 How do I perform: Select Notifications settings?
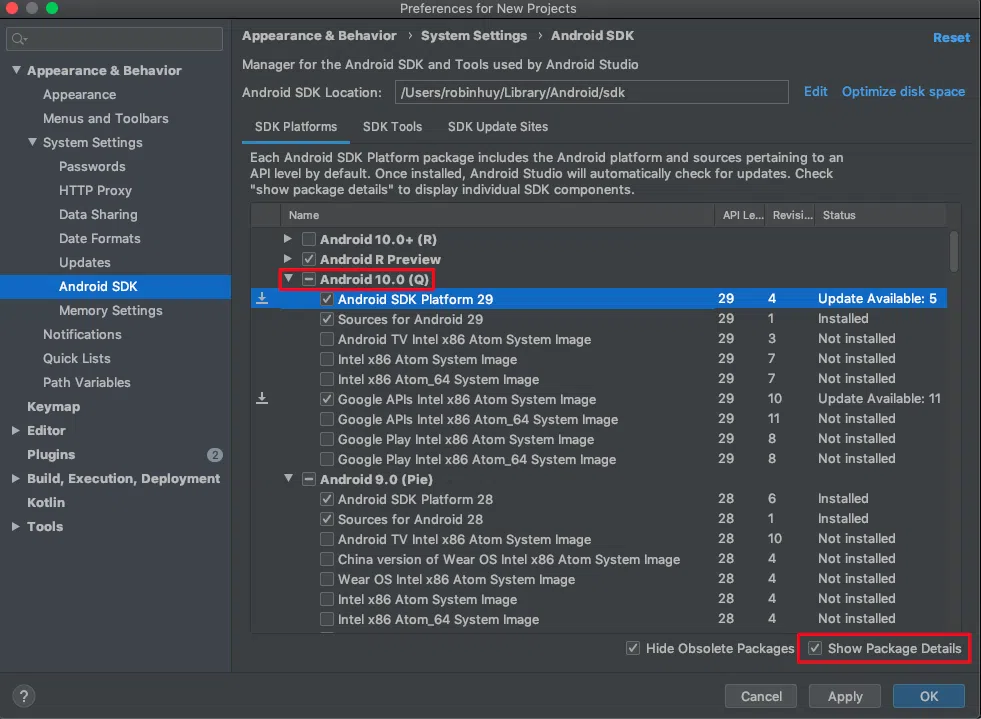tap(82, 334)
